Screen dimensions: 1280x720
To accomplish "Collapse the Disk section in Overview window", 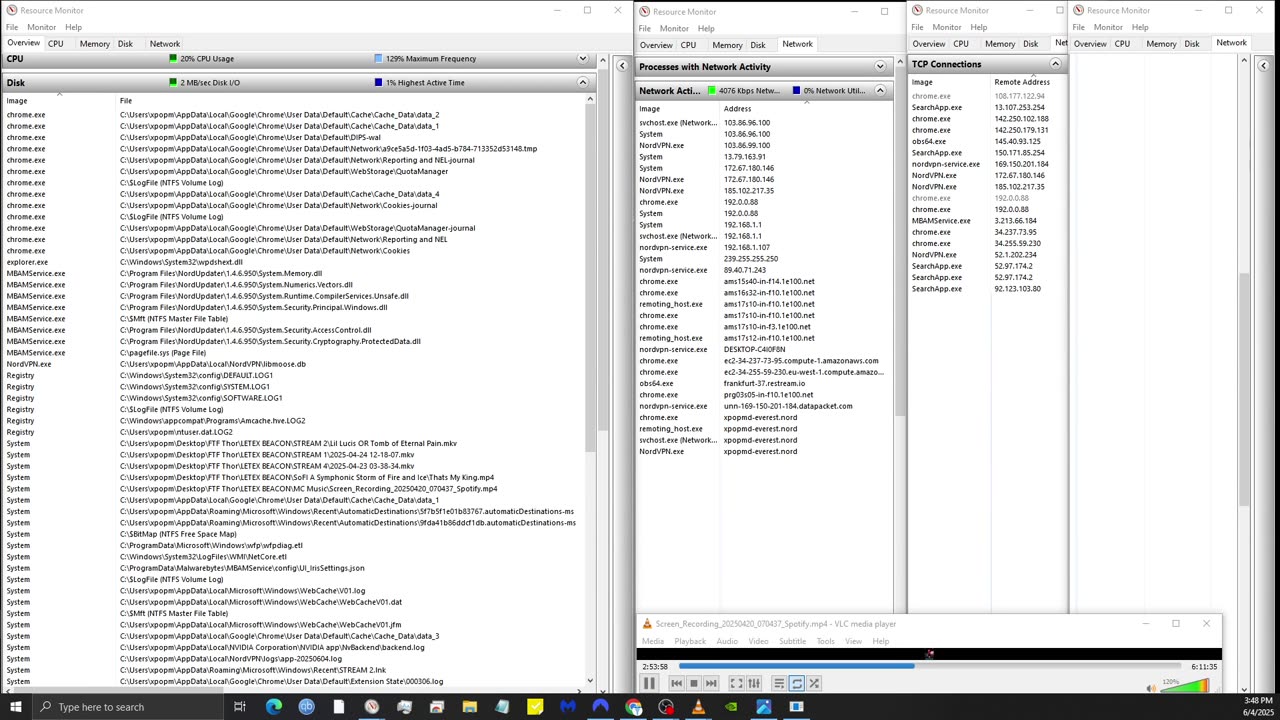I will 582,83.
